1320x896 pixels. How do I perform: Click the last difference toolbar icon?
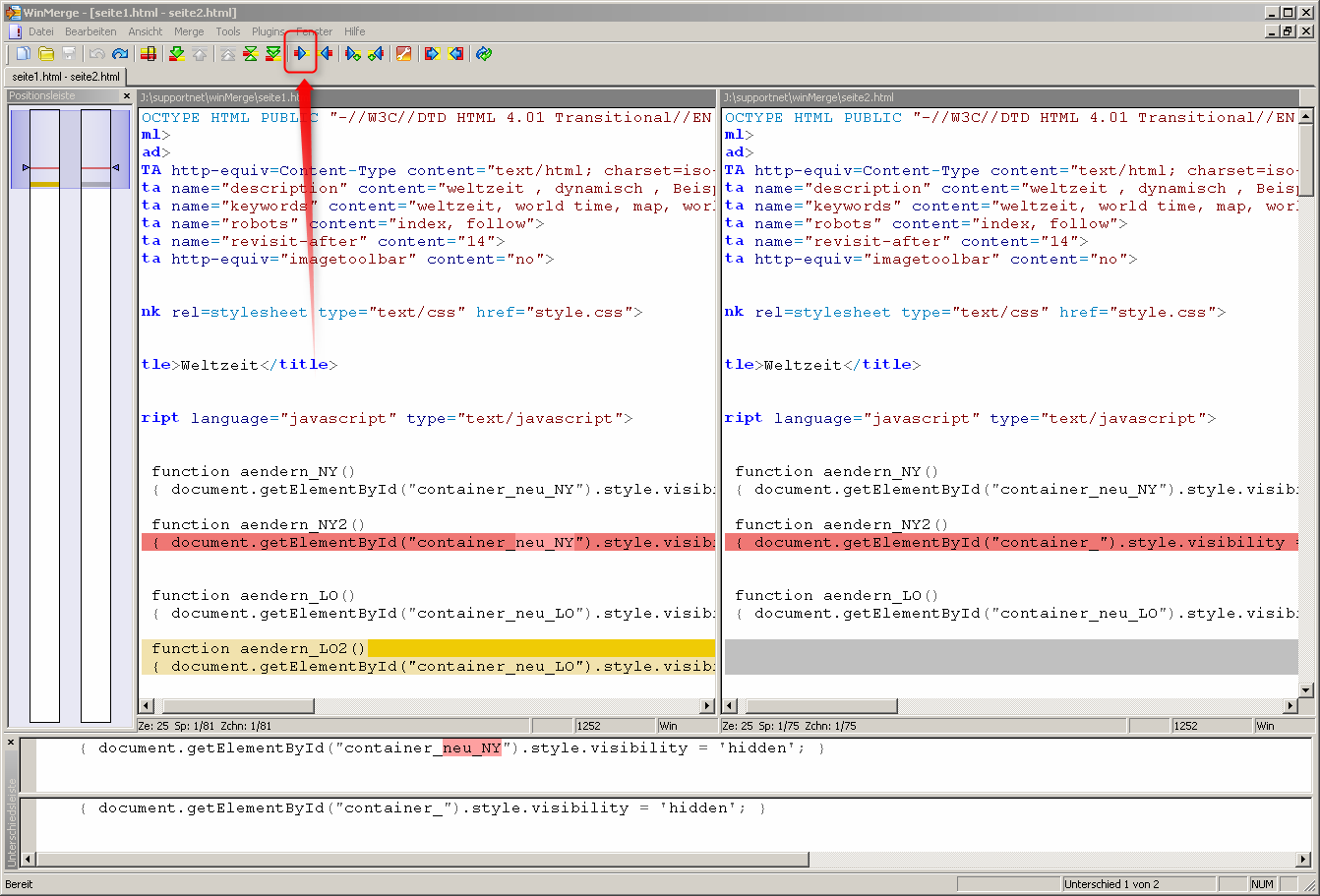pos(275,53)
